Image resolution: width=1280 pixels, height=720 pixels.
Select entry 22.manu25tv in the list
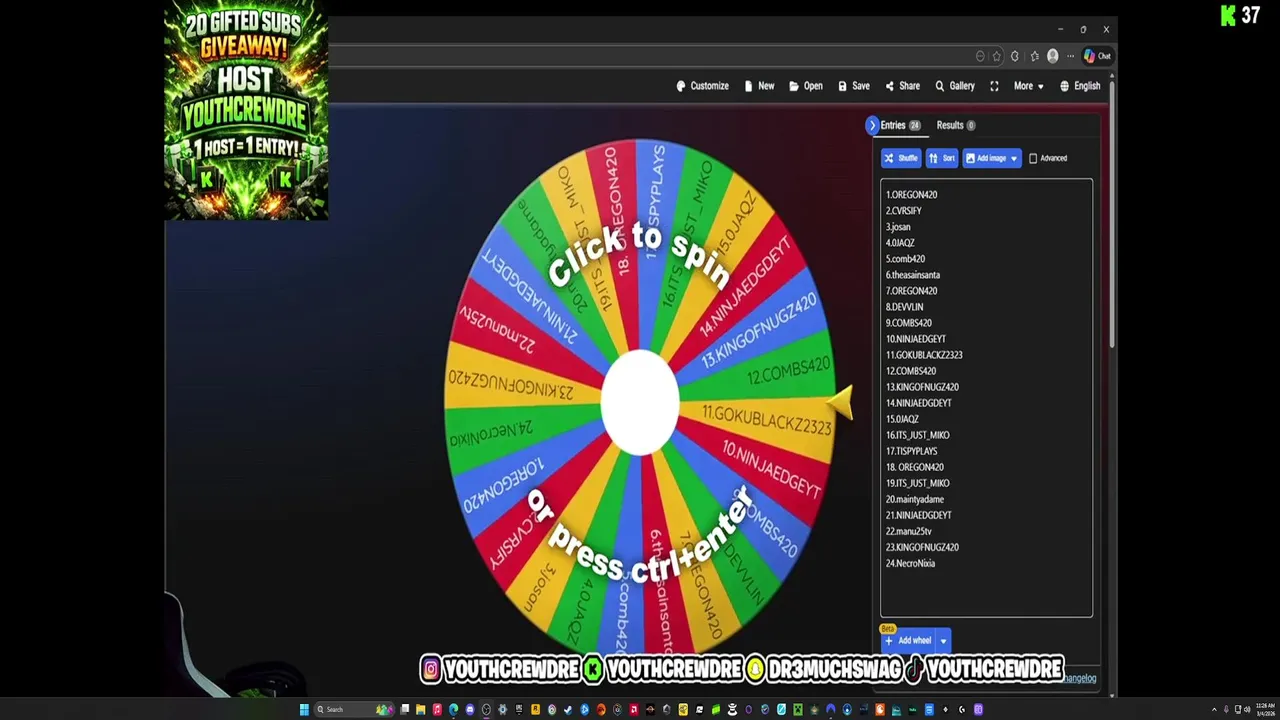[908, 531]
